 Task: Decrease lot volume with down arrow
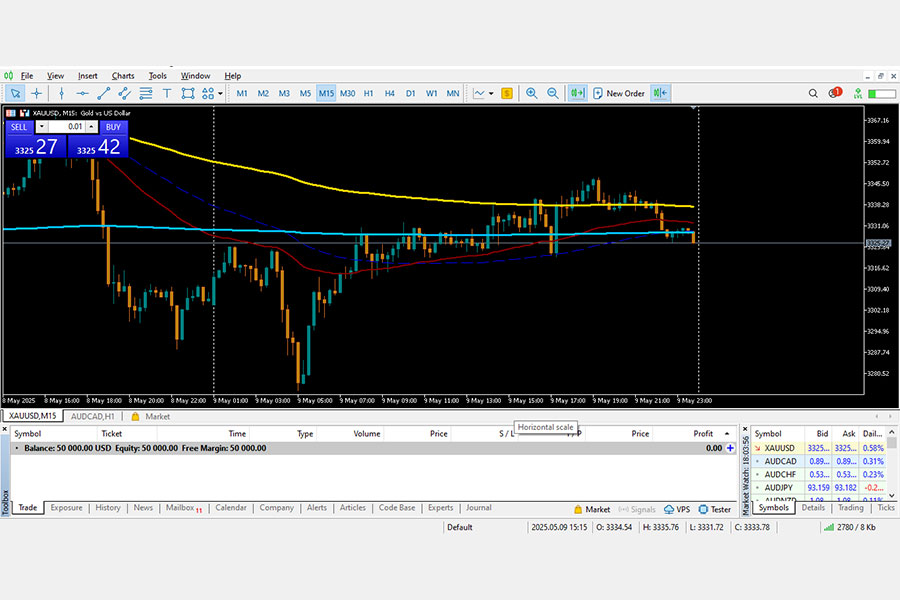click(x=42, y=126)
